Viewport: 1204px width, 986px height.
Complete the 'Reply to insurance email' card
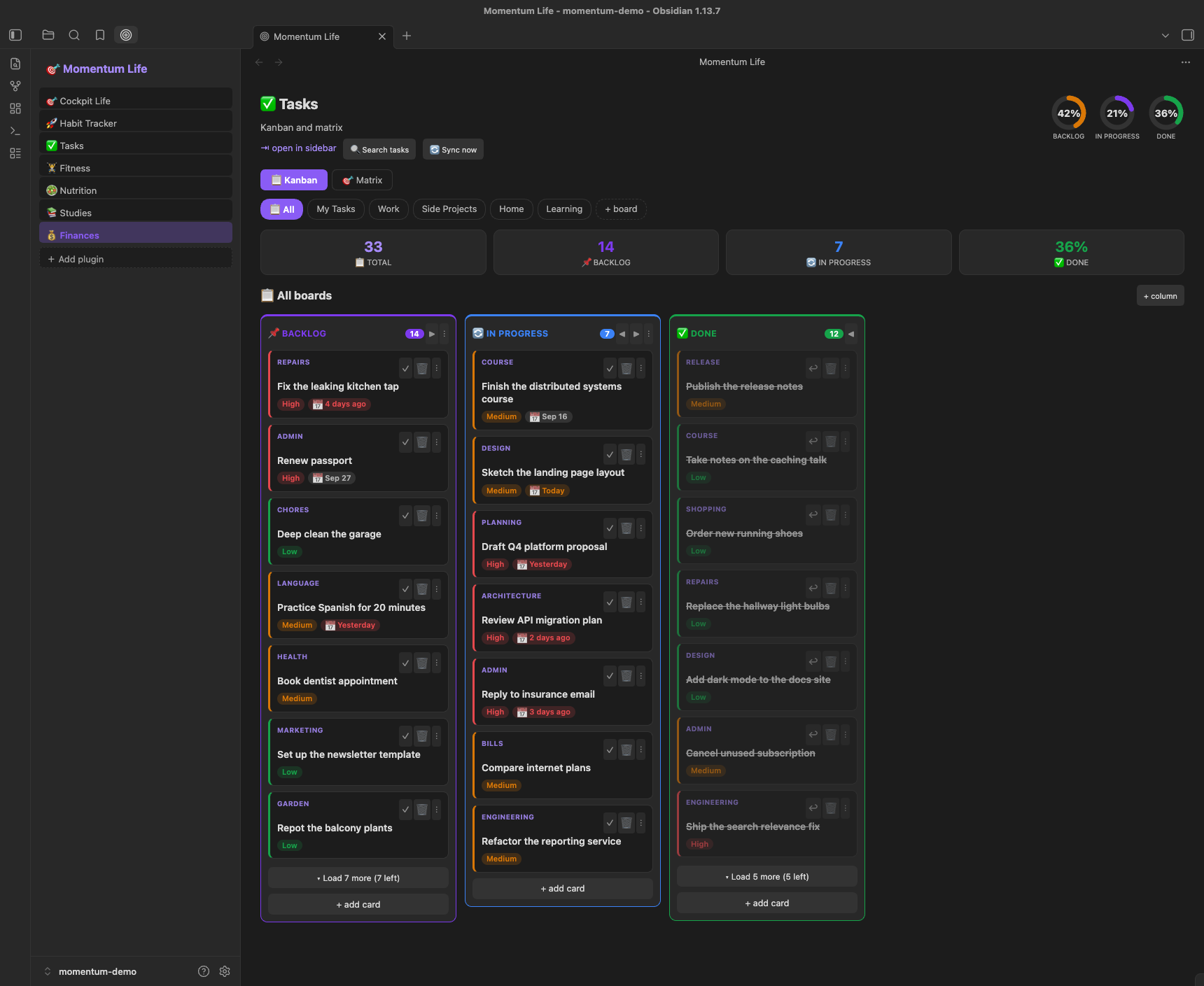(610, 676)
